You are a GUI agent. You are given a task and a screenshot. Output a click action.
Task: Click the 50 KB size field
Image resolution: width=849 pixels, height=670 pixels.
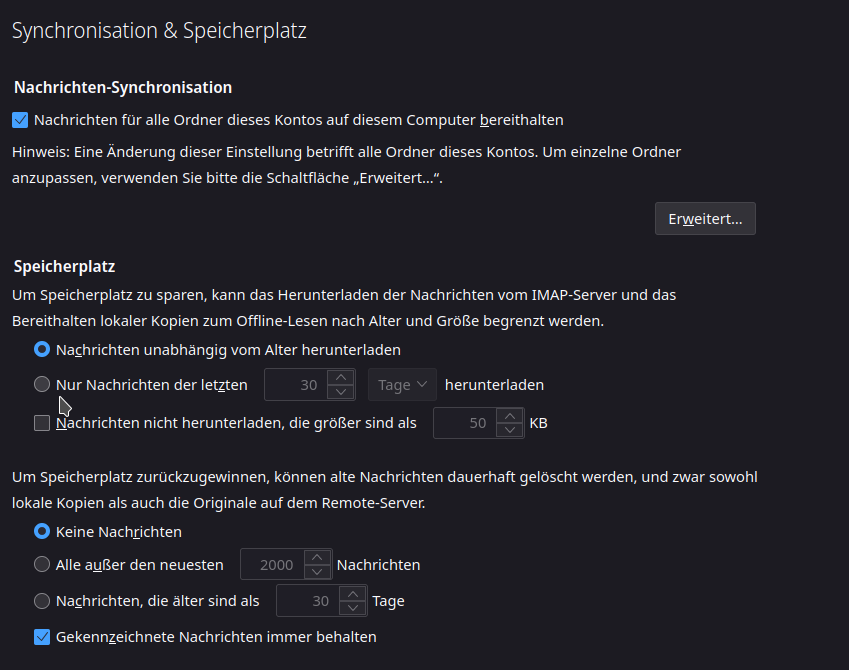(465, 423)
